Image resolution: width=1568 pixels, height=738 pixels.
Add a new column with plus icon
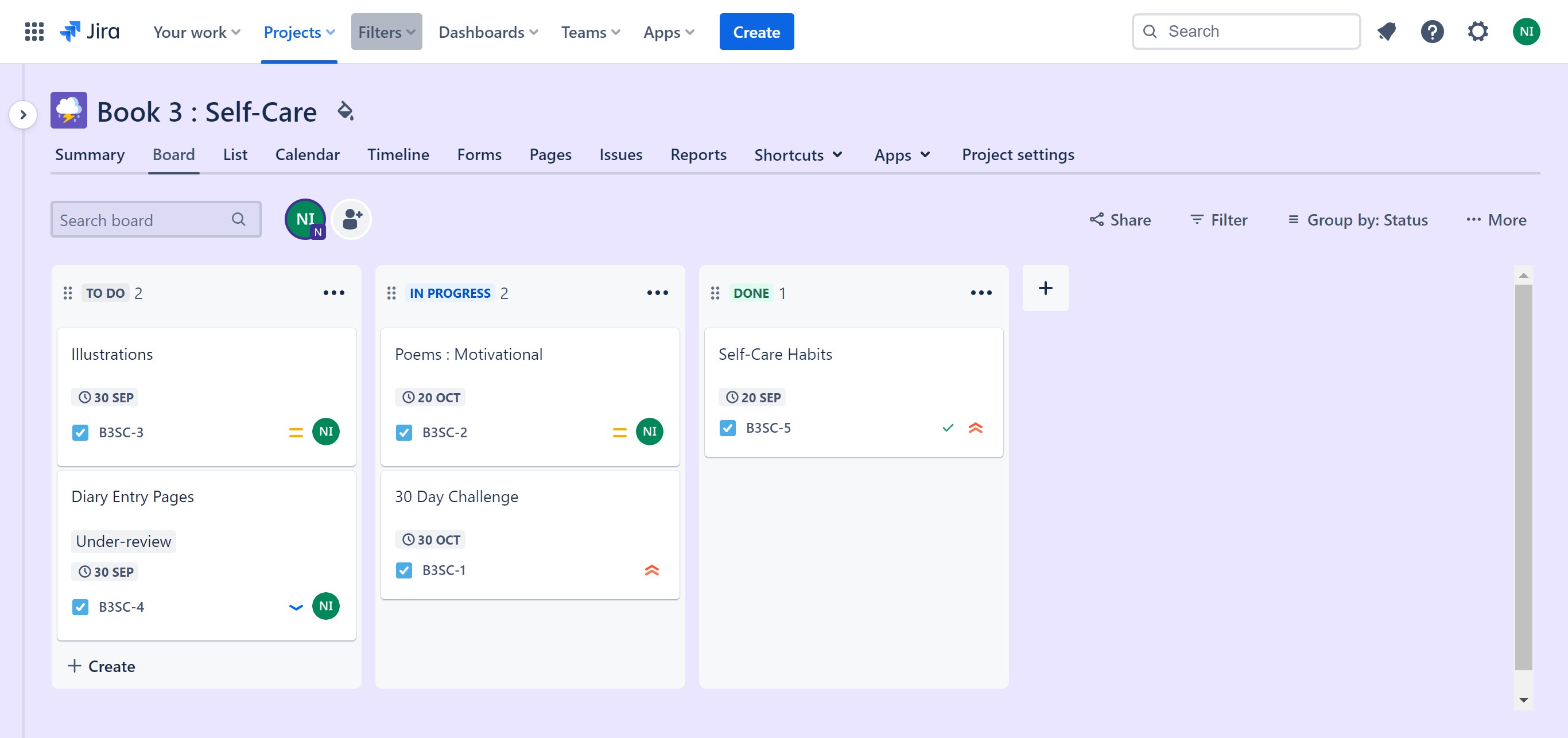point(1045,288)
